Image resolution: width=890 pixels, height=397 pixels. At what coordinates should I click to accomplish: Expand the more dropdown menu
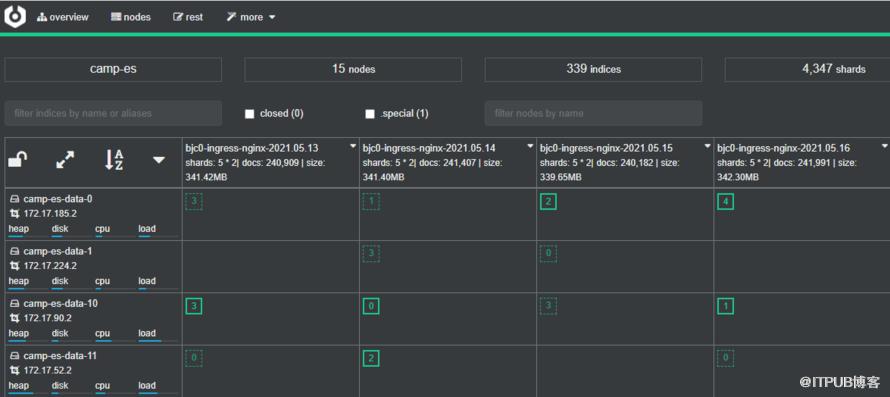(x=250, y=17)
